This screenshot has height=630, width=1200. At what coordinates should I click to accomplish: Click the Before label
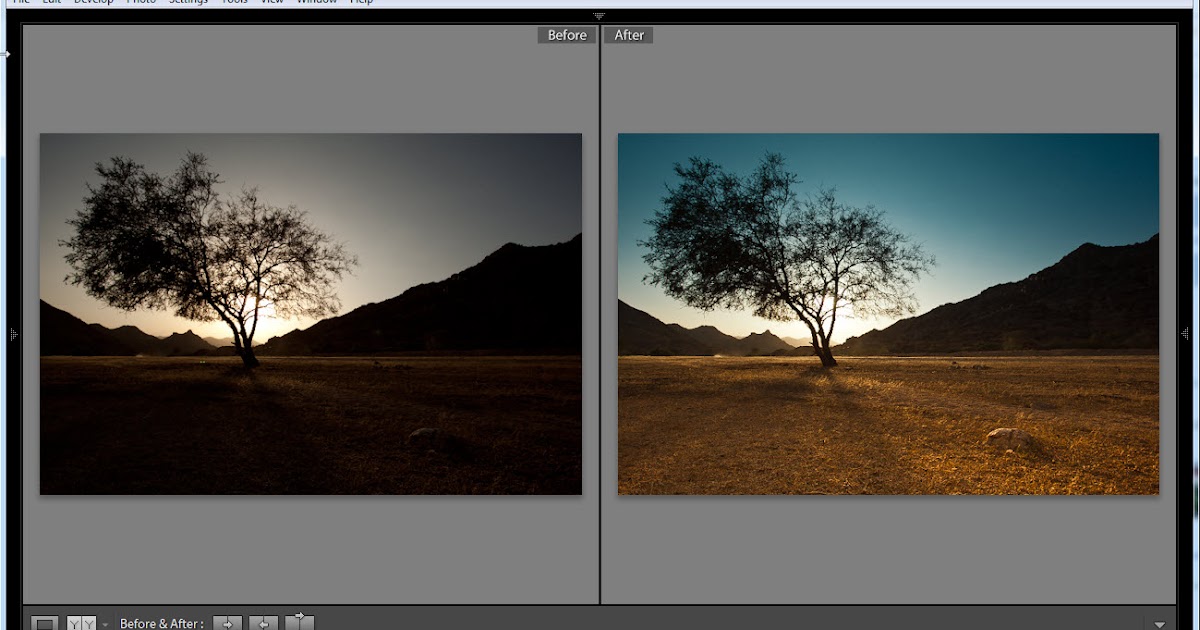(x=567, y=35)
